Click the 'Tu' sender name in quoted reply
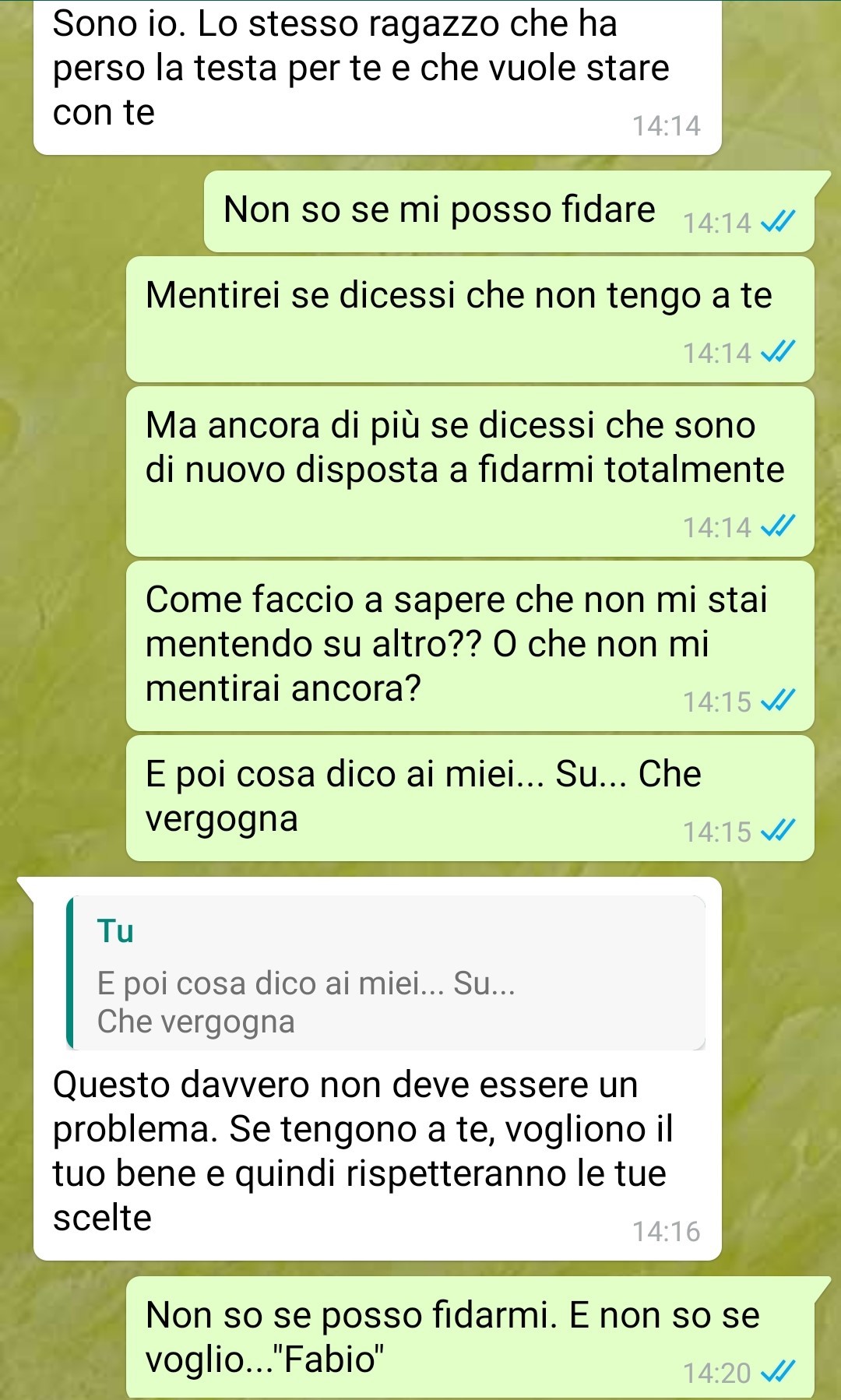841x1400 pixels. click(115, 931)
